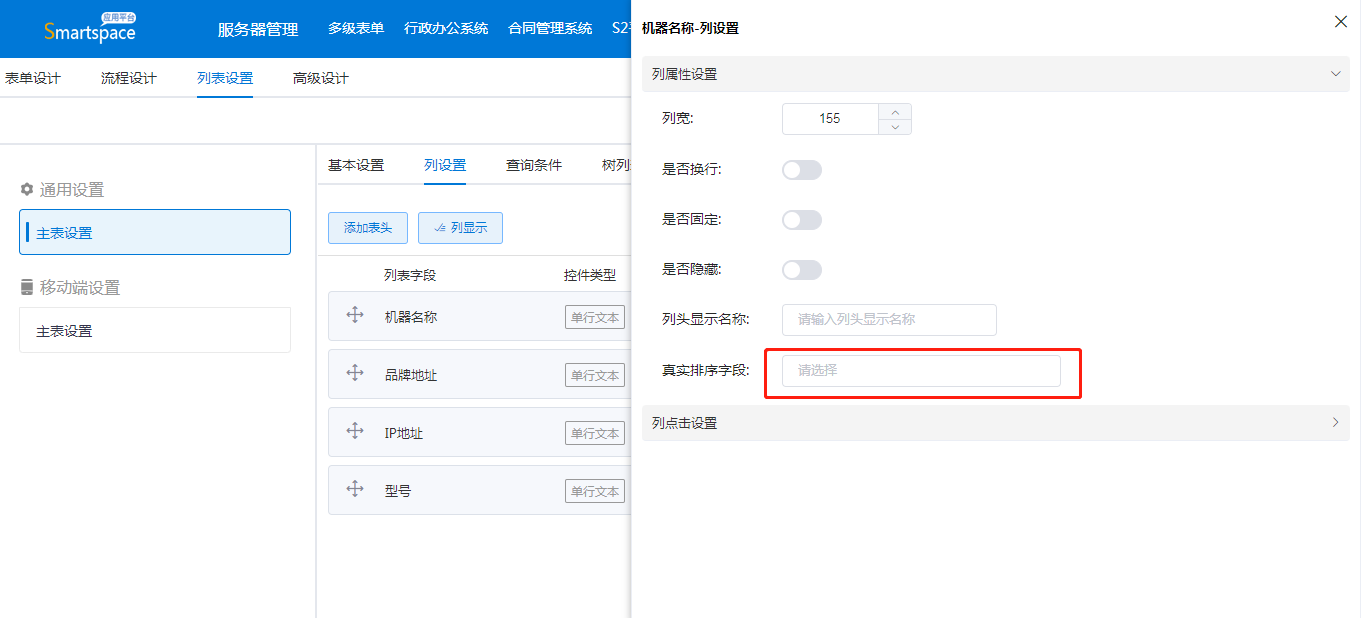Screen dimensions: 1361x618
Task: Click the 控件类型 column header
Action: pos(590,275)
